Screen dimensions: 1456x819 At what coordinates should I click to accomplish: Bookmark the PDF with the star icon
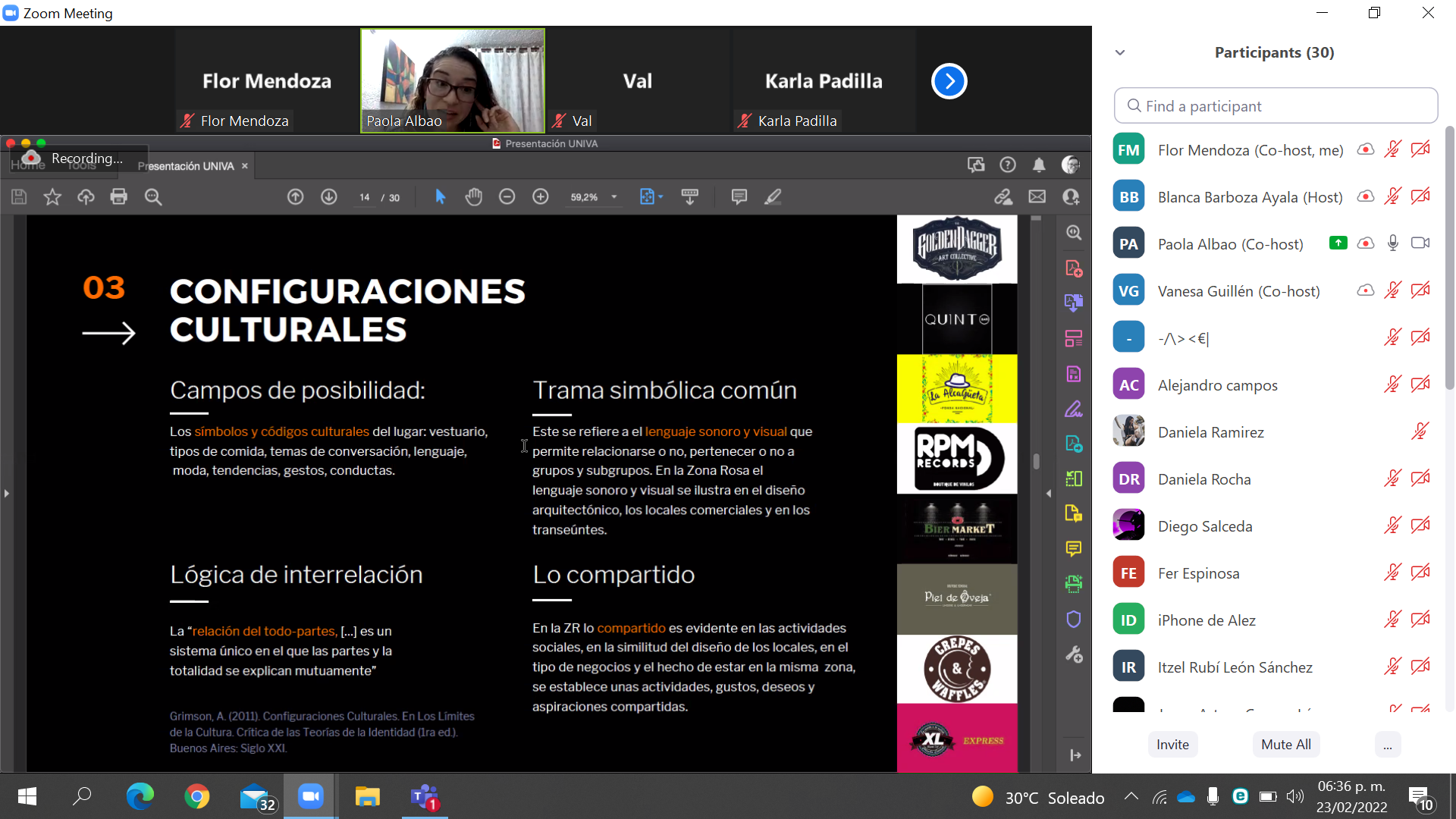coord(52,197)
